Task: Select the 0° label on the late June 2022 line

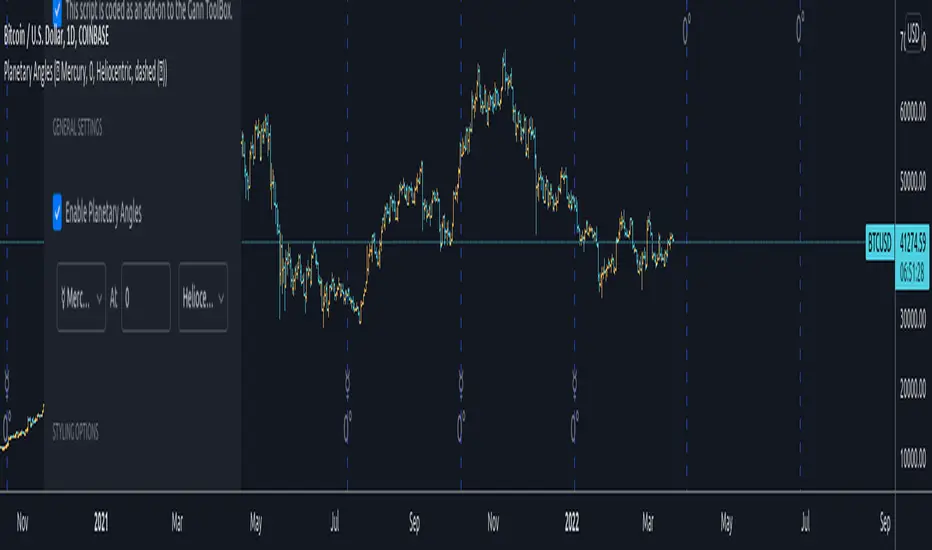Action: [x=801, y=30]
